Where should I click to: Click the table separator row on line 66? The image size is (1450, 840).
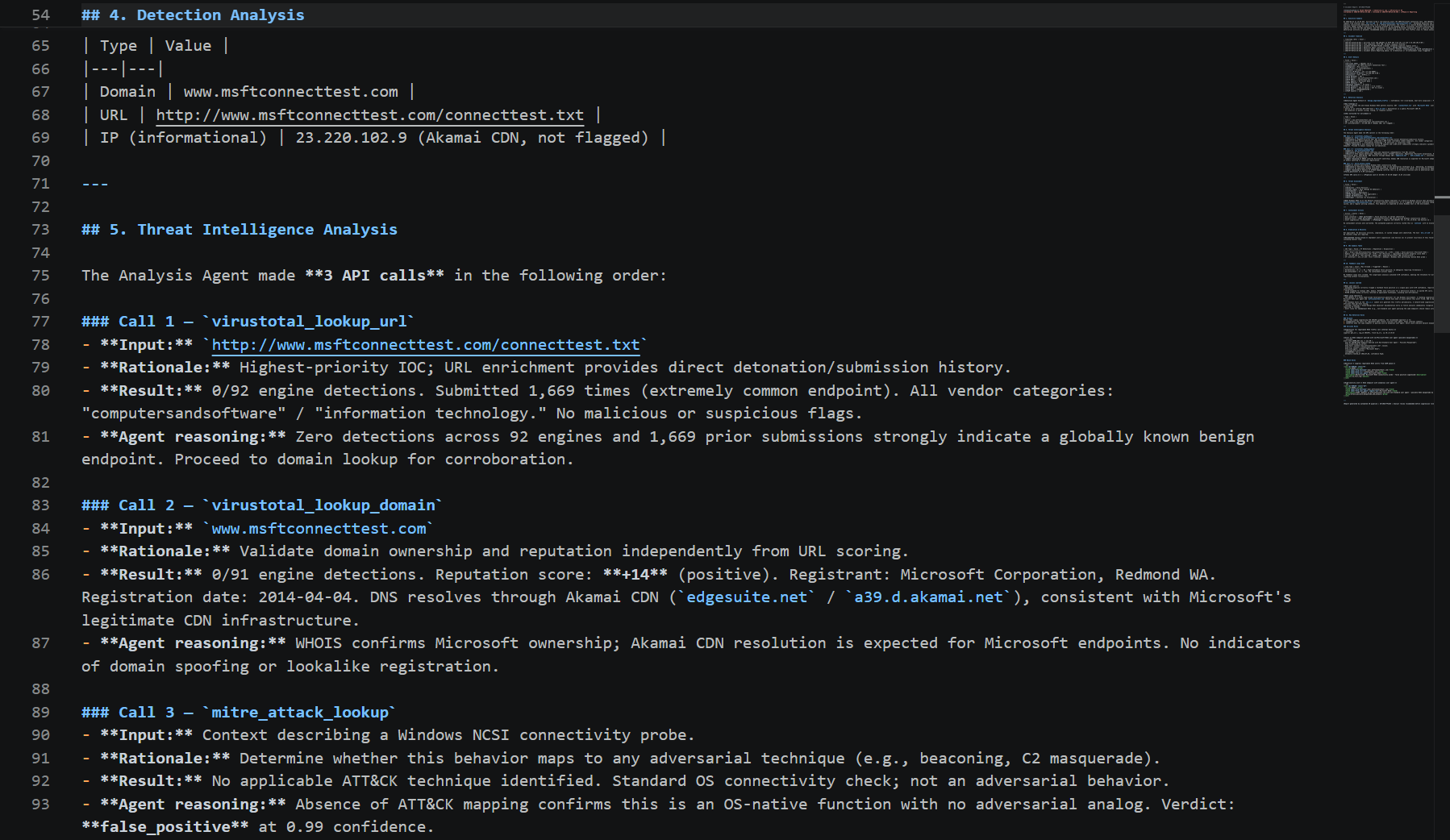pos(123,69)
